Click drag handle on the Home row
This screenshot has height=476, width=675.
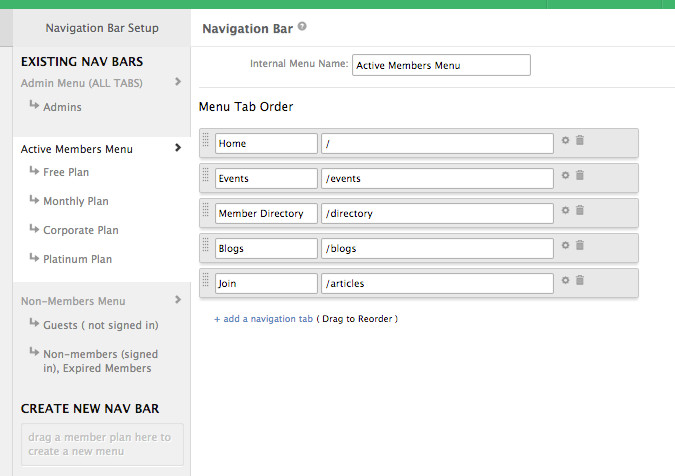206,142
